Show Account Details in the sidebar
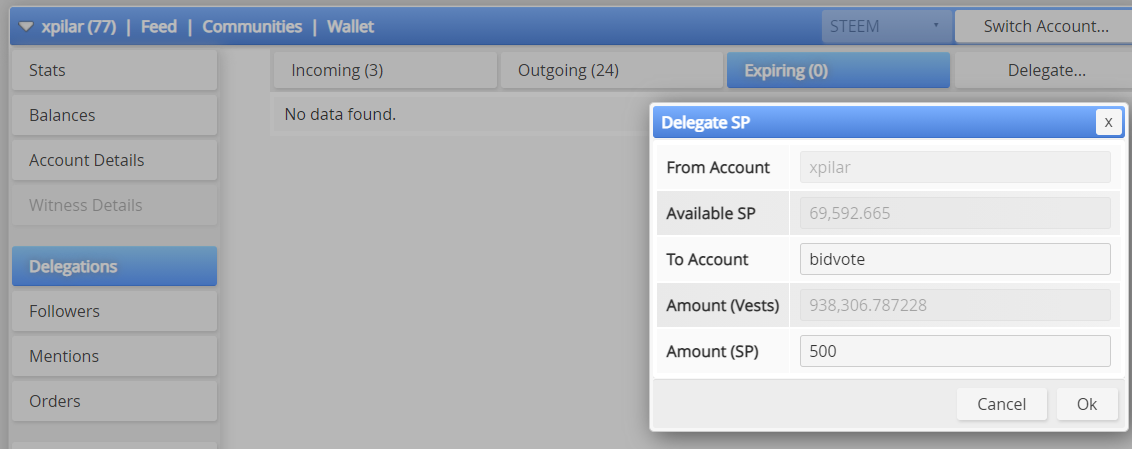 pyautogui.click(x=114, y=161)
